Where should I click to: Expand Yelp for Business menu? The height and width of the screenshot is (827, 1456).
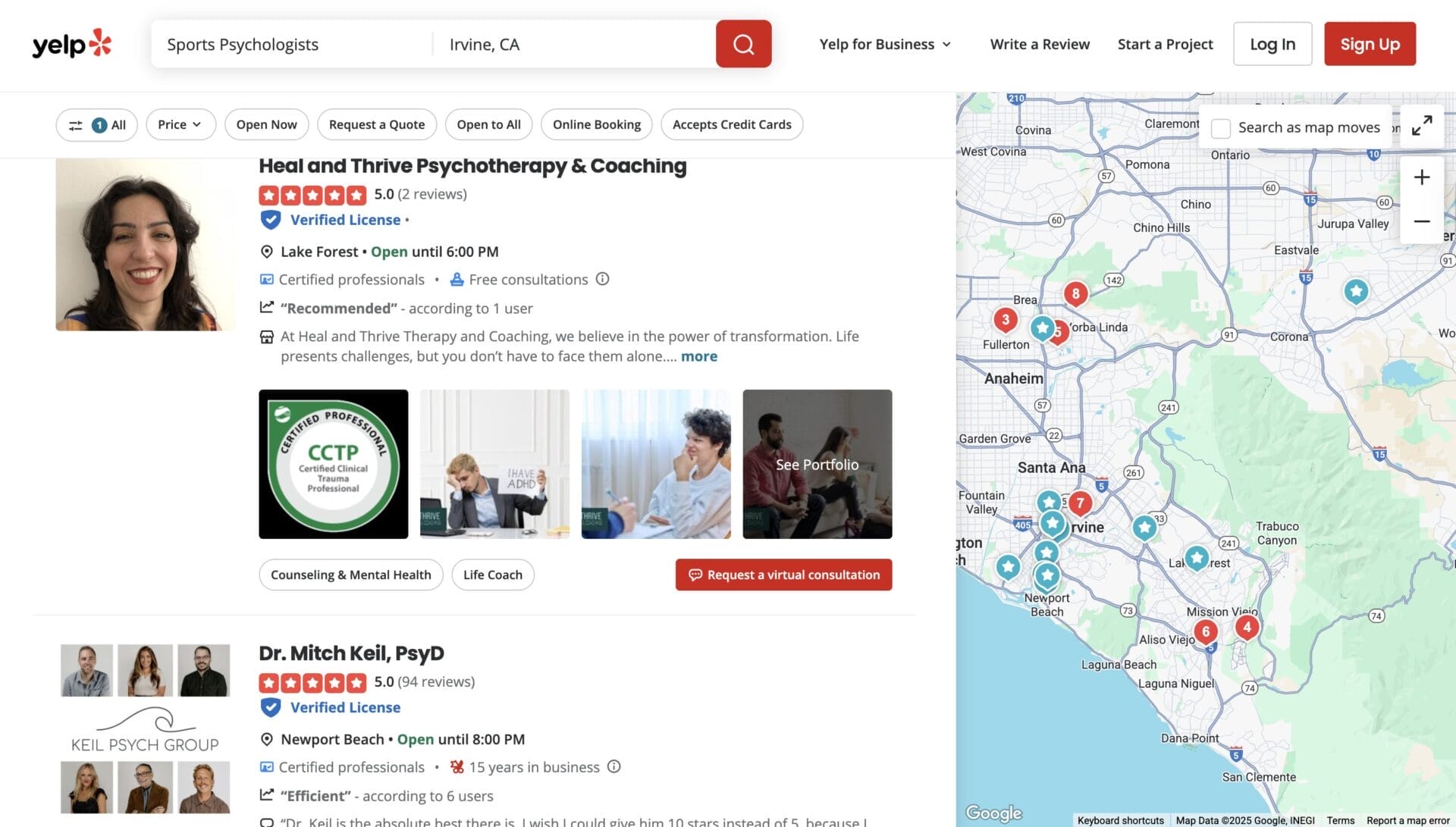[x=885, y=44]
